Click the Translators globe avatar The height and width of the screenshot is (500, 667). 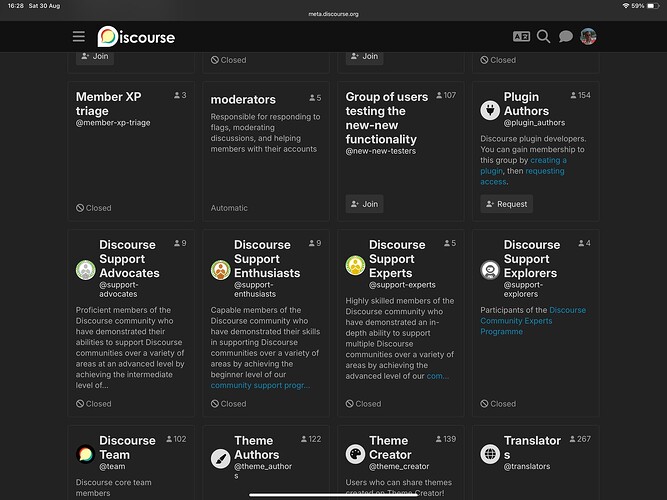[x=490, y=454]
